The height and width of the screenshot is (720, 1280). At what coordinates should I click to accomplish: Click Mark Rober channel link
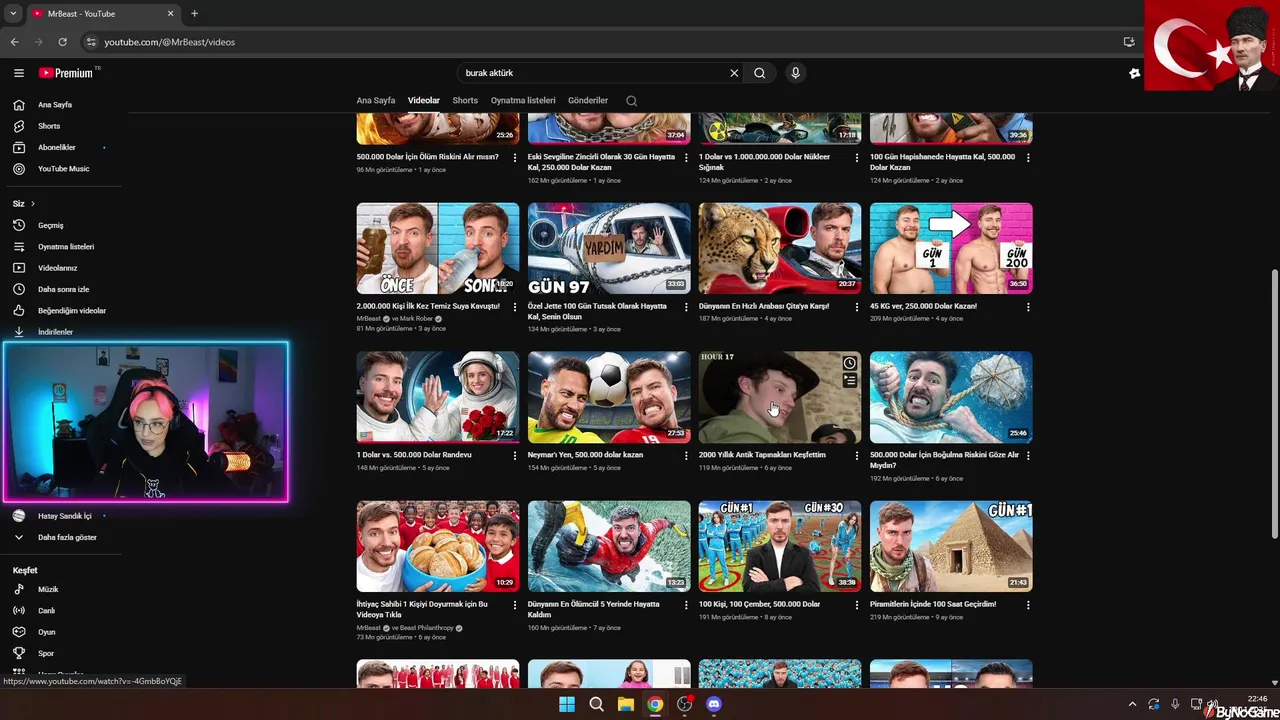click(416, 319)
